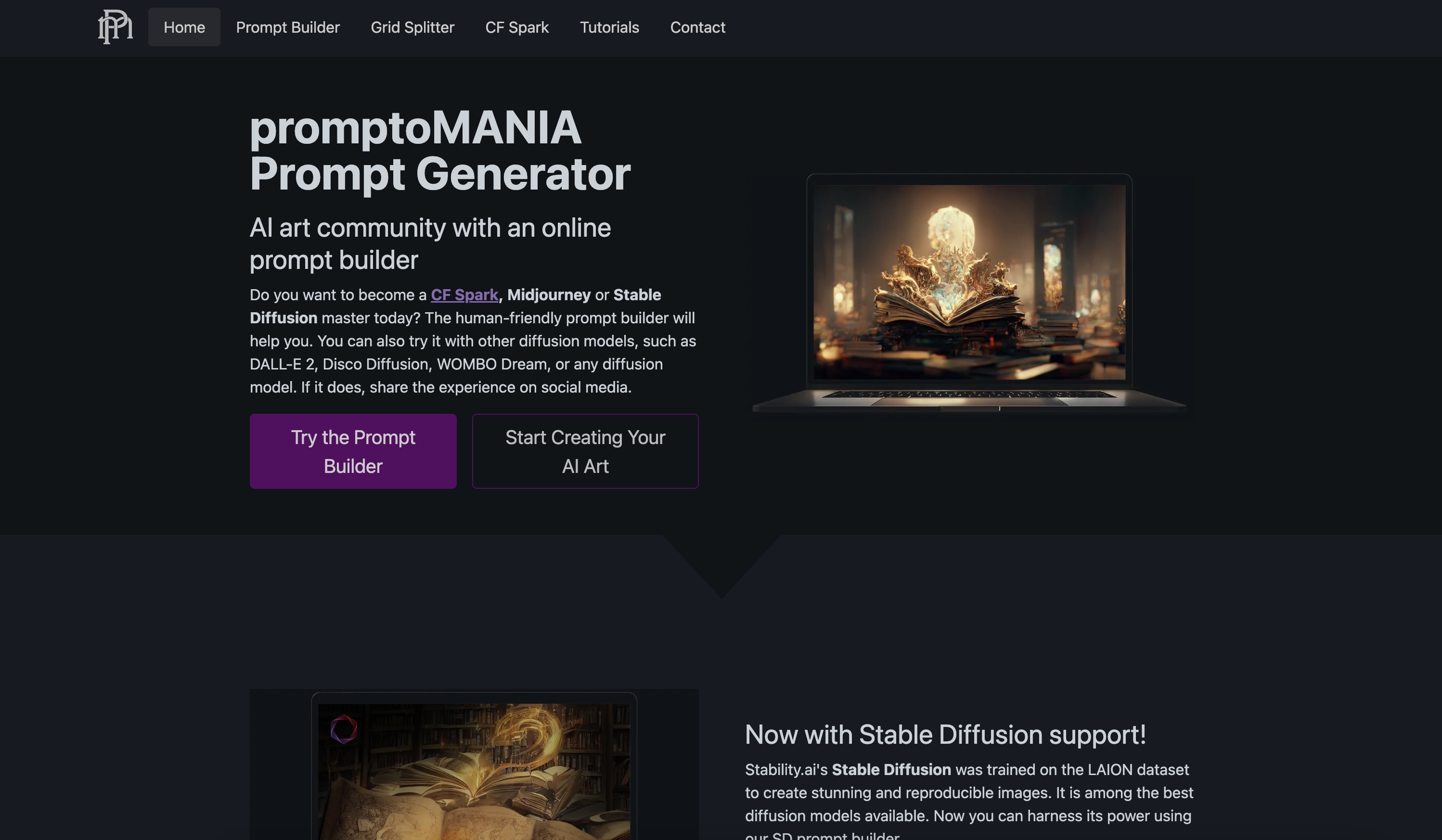The width and height of the screenshot is (1442, 840).
Task: Click the downward triangle section divider
Action: click(722, 566)
